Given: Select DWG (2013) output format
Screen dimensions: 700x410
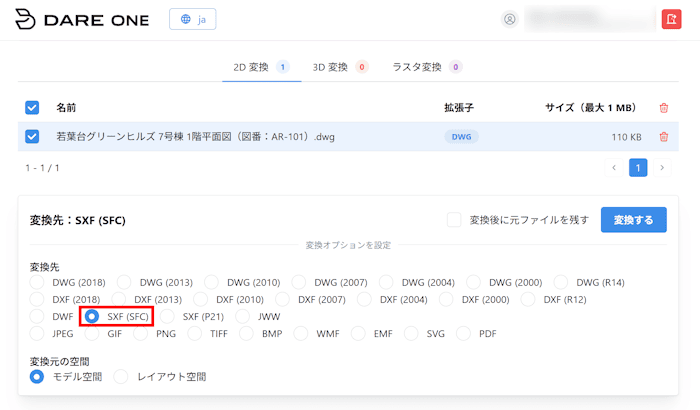Looking at the screenshot, I should tap(124, 282).
